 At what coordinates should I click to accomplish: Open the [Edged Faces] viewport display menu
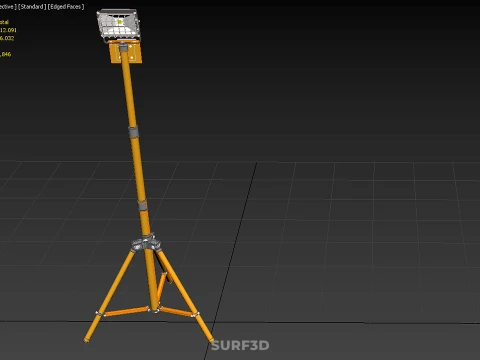point(66,6)
